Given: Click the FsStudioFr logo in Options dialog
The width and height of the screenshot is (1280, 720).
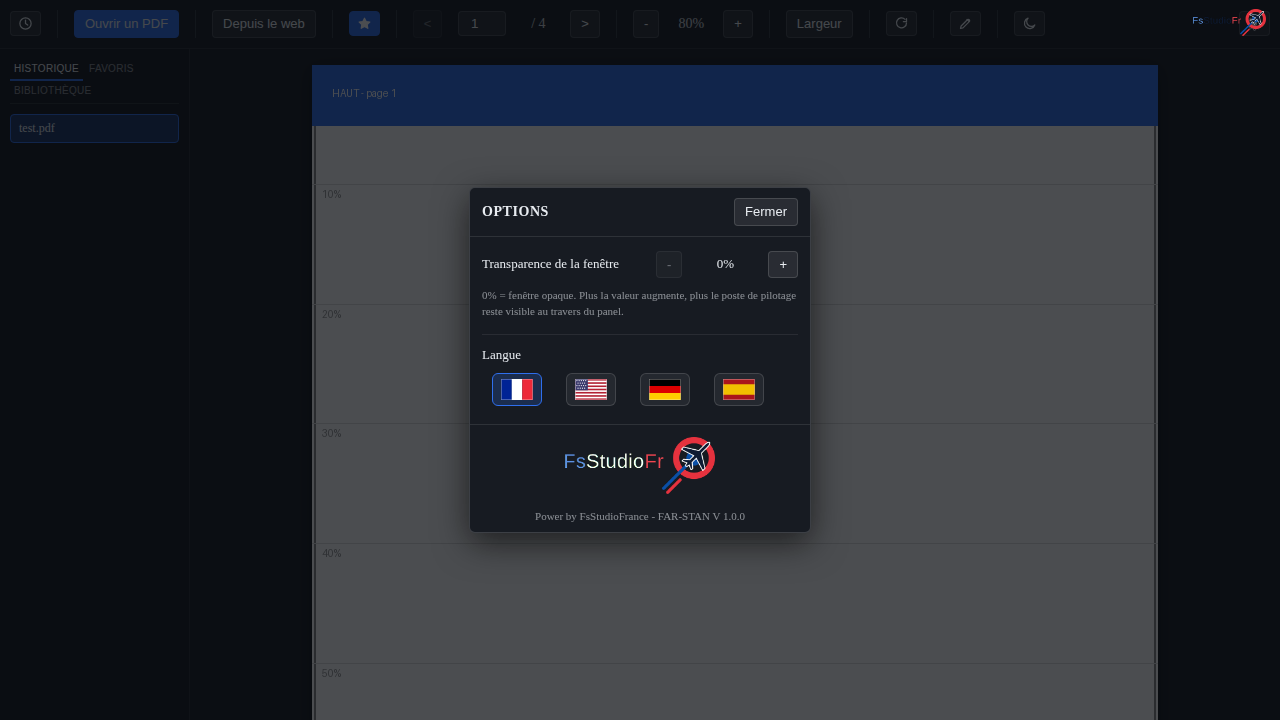Looking at the screenshot, I should 639,464.
